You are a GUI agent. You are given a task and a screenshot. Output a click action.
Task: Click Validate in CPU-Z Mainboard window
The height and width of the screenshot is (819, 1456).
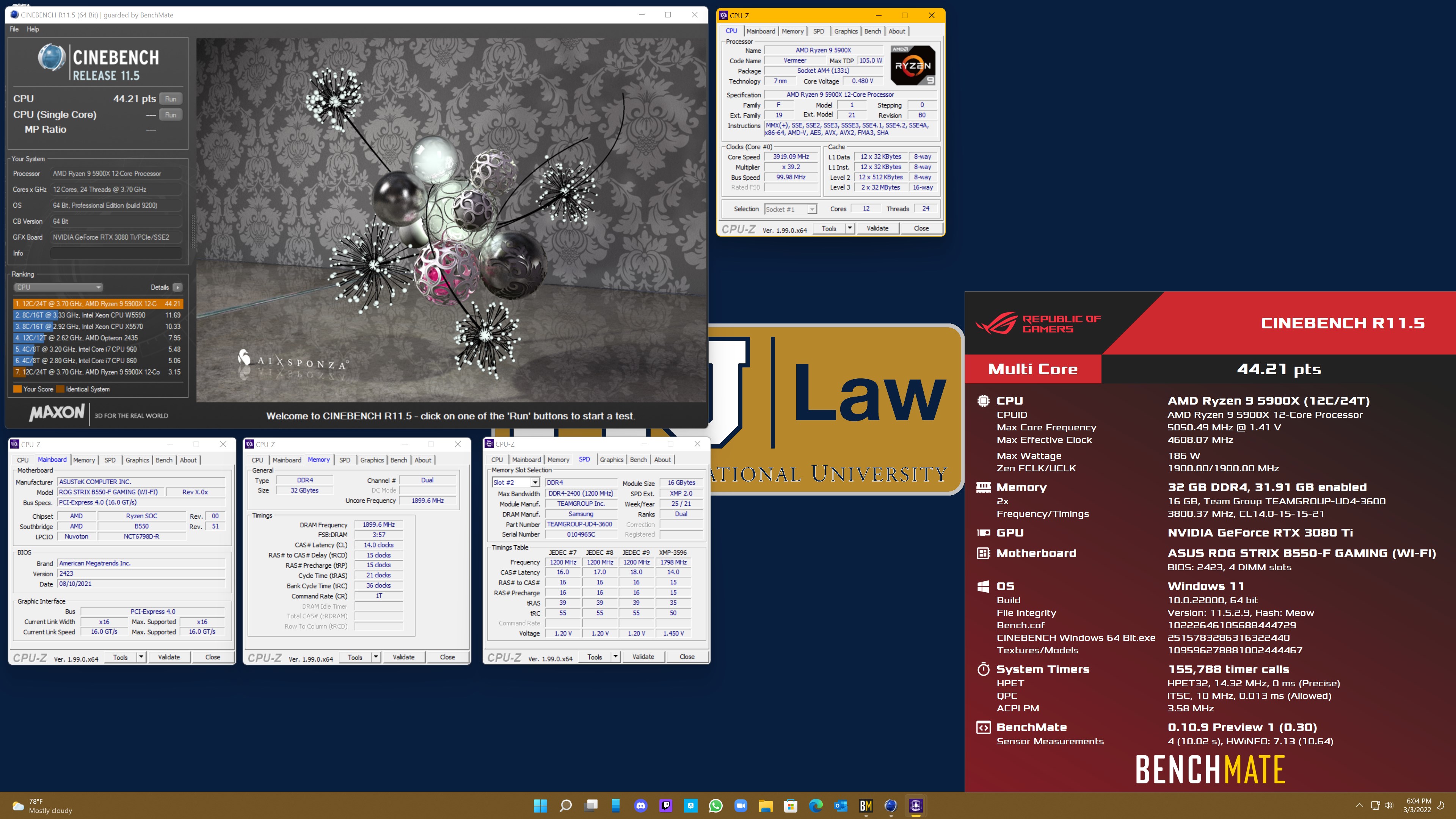pos(168,657)
